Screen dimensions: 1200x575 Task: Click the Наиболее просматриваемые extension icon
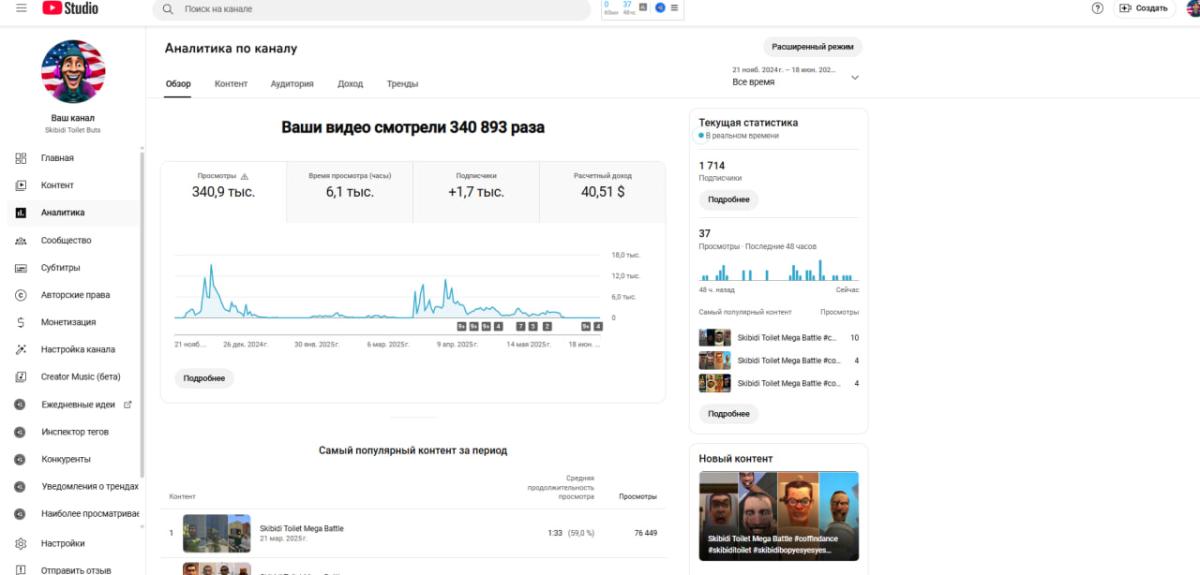pyautogui.click(x=20, y=514)
